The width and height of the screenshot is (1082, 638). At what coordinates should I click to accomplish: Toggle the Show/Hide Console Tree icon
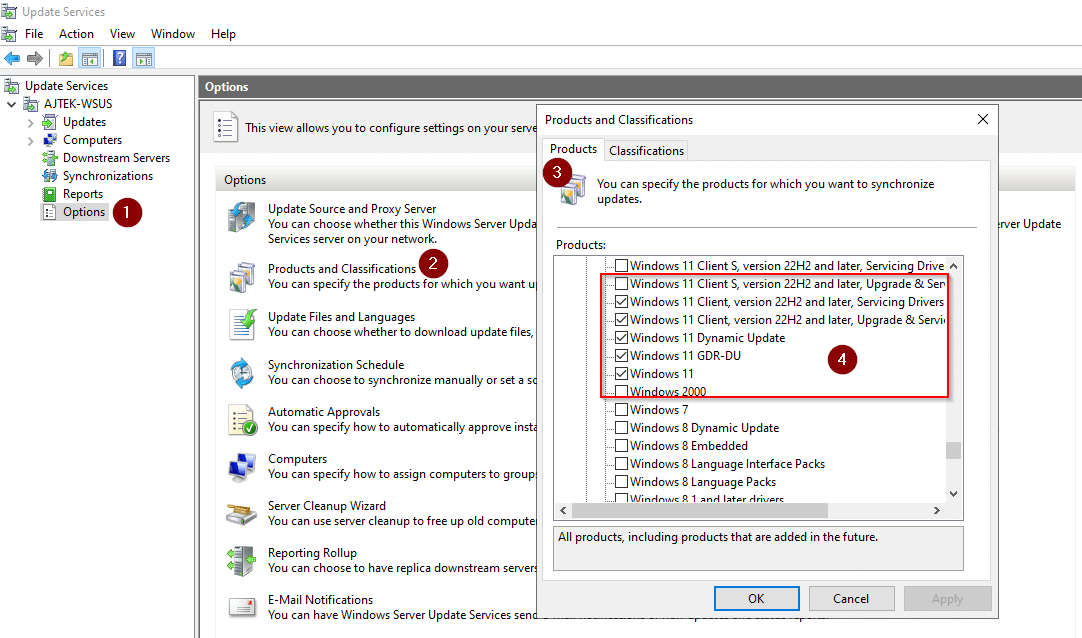click(90, 59)
